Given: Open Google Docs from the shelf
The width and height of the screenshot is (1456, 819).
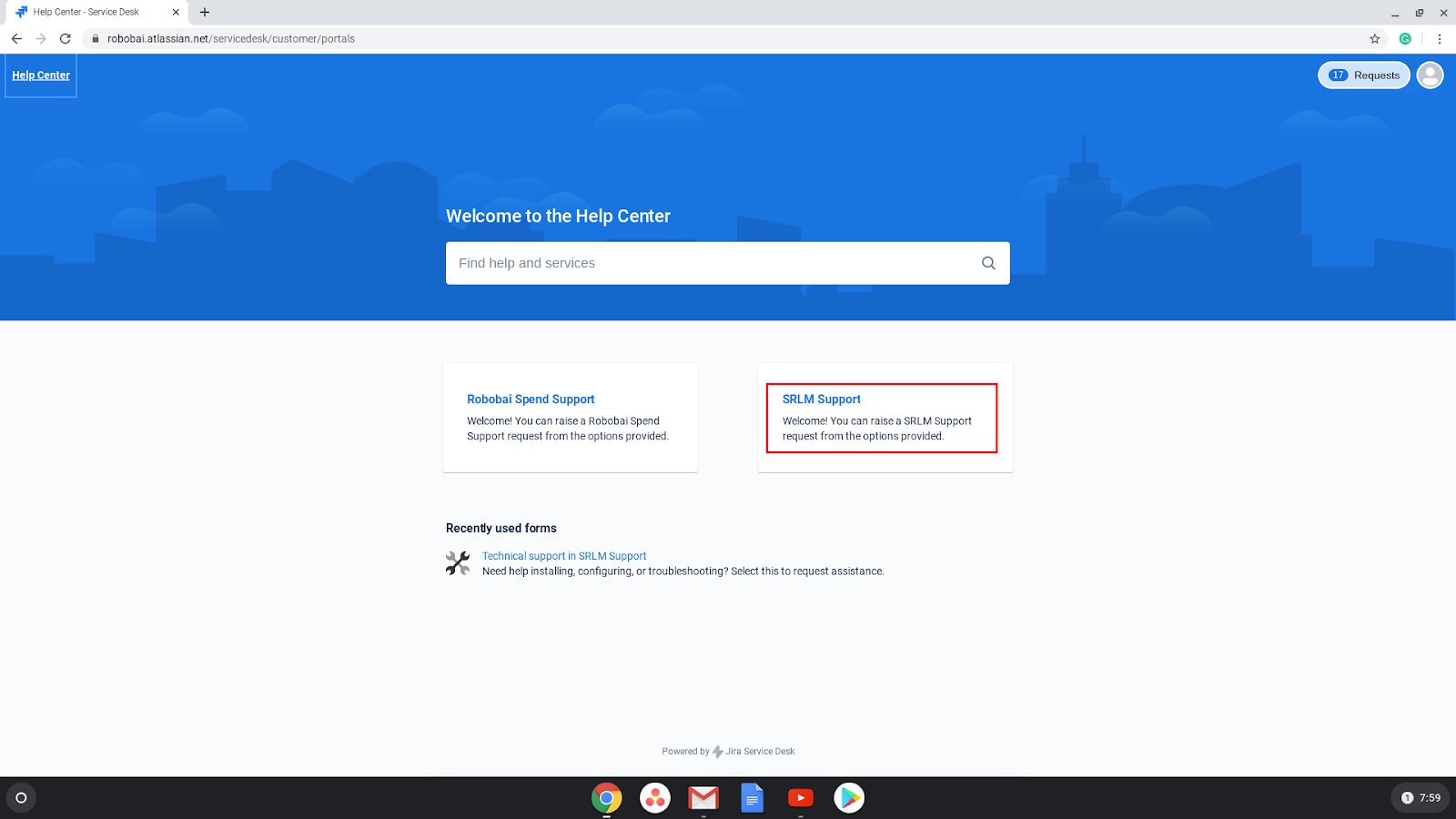Looking at the screenshot, I should (752, 798).
